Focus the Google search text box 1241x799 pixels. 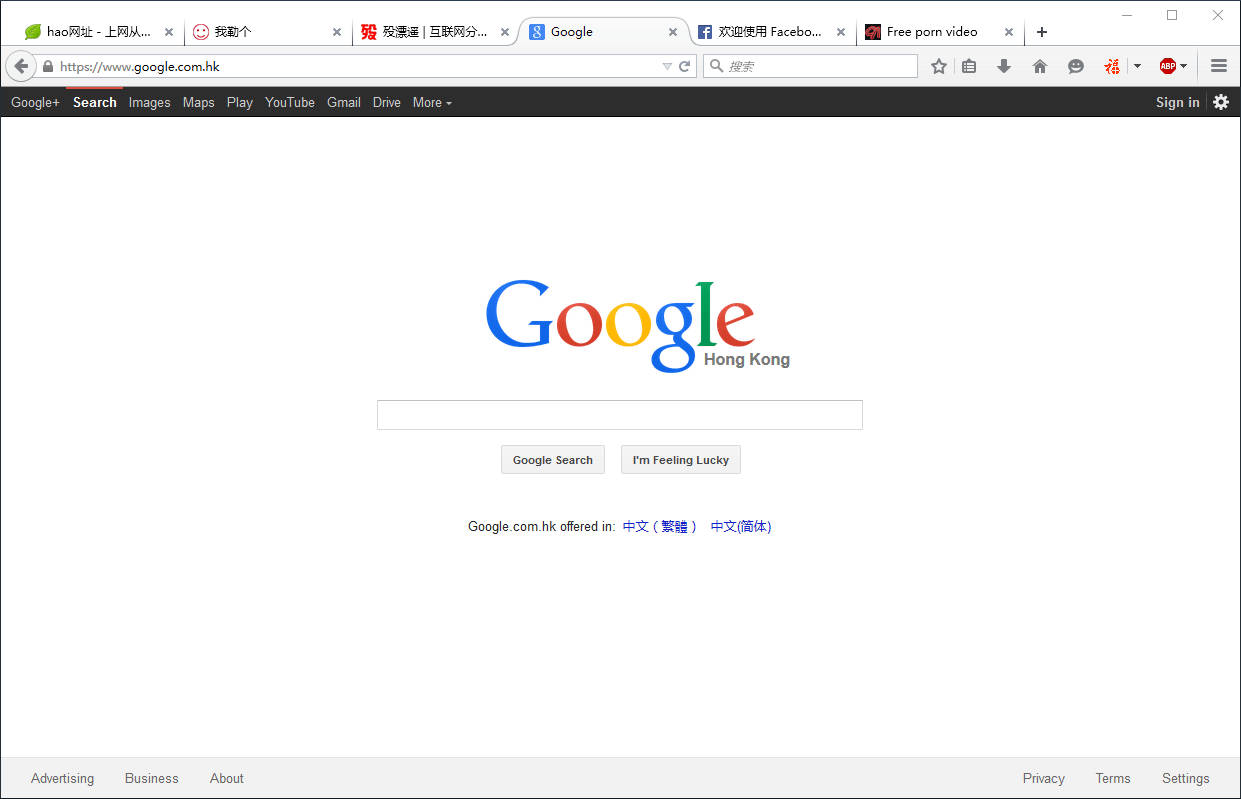620,415
